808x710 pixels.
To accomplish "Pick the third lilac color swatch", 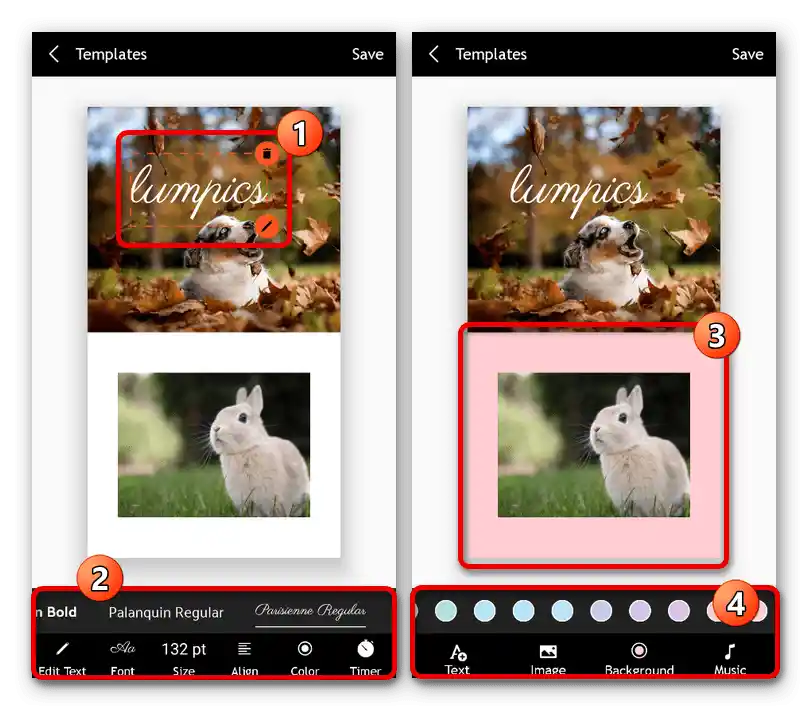I will [x=679, y=611].
